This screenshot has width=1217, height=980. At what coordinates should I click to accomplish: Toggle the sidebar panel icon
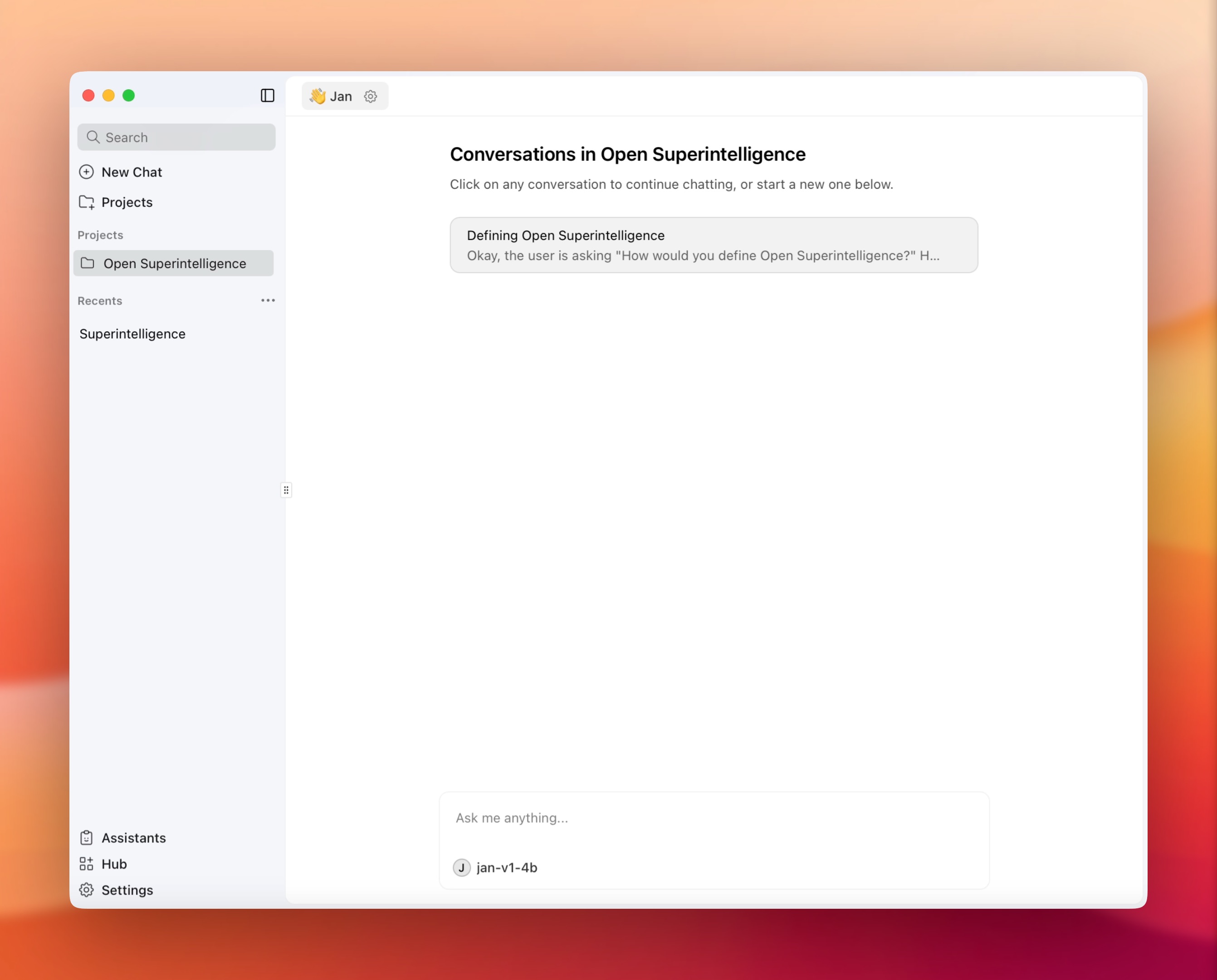(268, 95)
